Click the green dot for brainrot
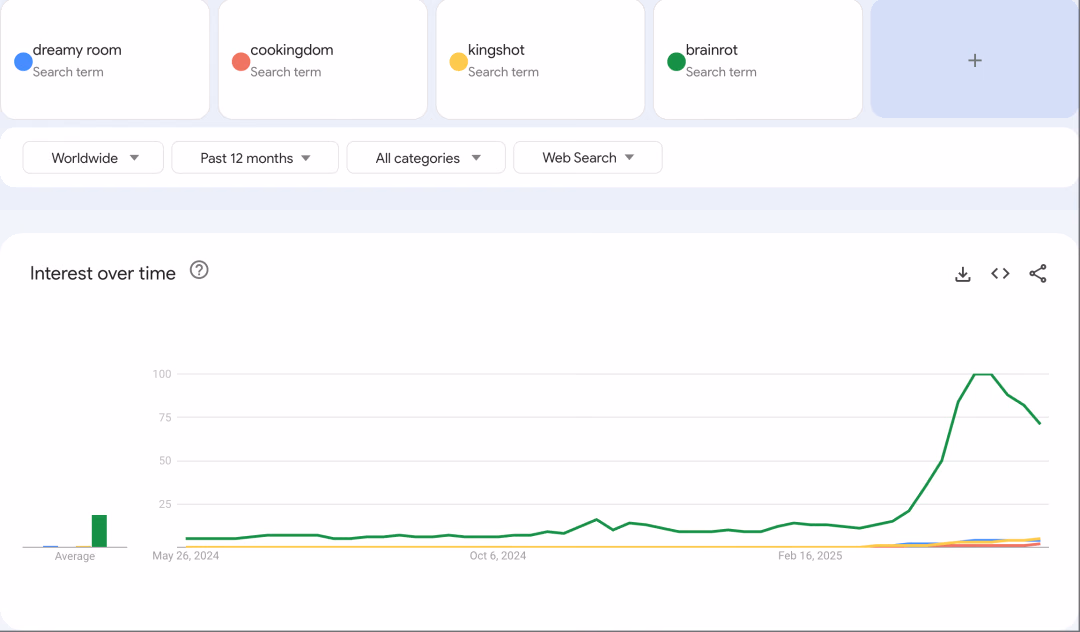Image resolution: width=1080 pixels, height=632 pixels. [676, 61]
